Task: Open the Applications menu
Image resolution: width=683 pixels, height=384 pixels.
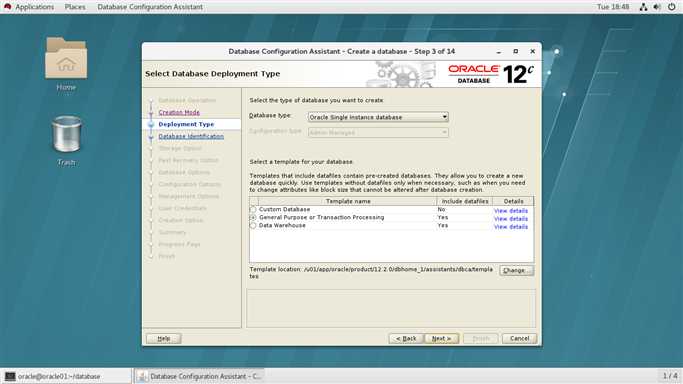Action: (34, 7)
